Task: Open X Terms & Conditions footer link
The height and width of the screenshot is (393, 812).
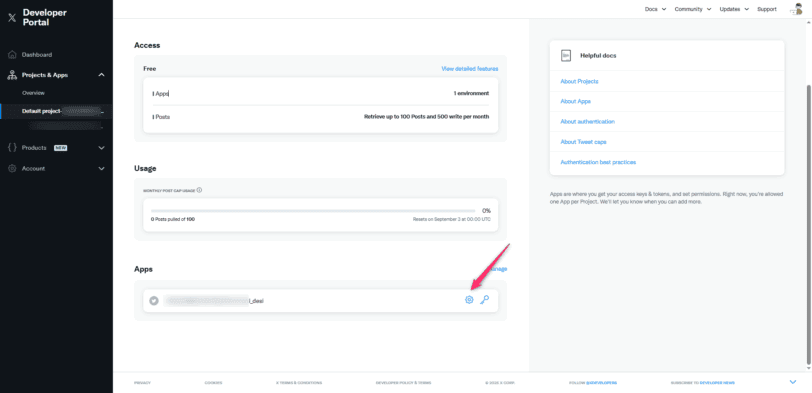Action: coord(299,383)
